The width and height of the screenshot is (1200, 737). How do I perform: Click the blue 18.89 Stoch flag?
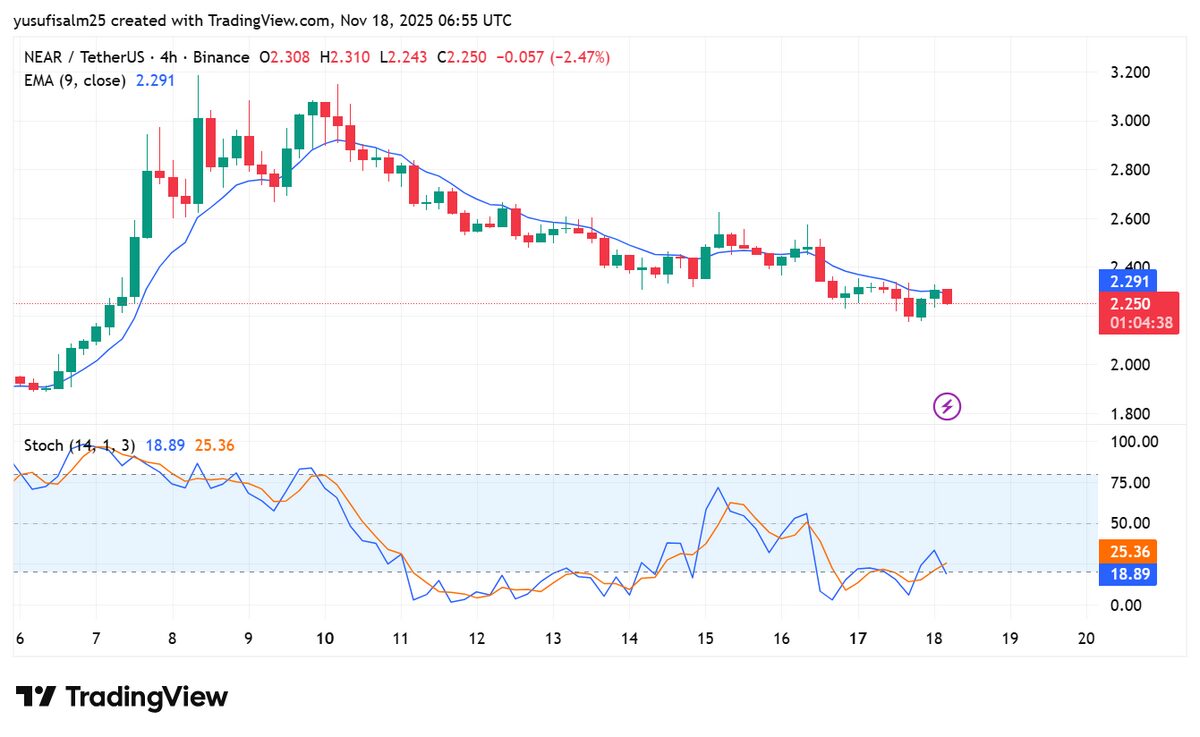coord(1130,573)
